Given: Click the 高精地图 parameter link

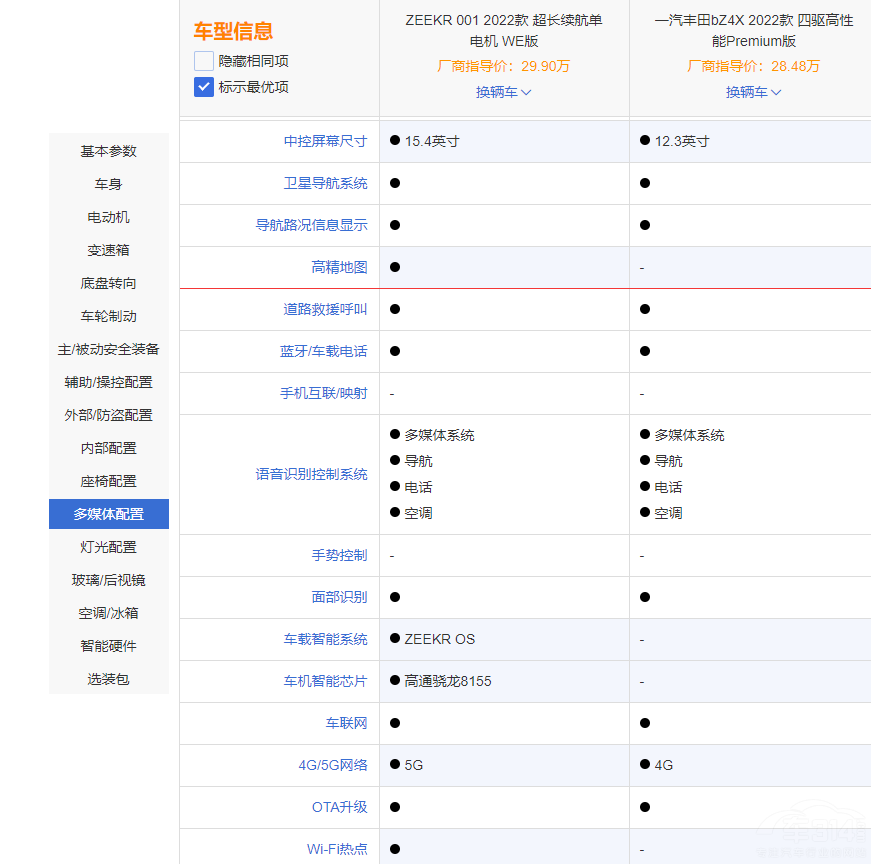Looking at the screenshot, I should 339,267.
